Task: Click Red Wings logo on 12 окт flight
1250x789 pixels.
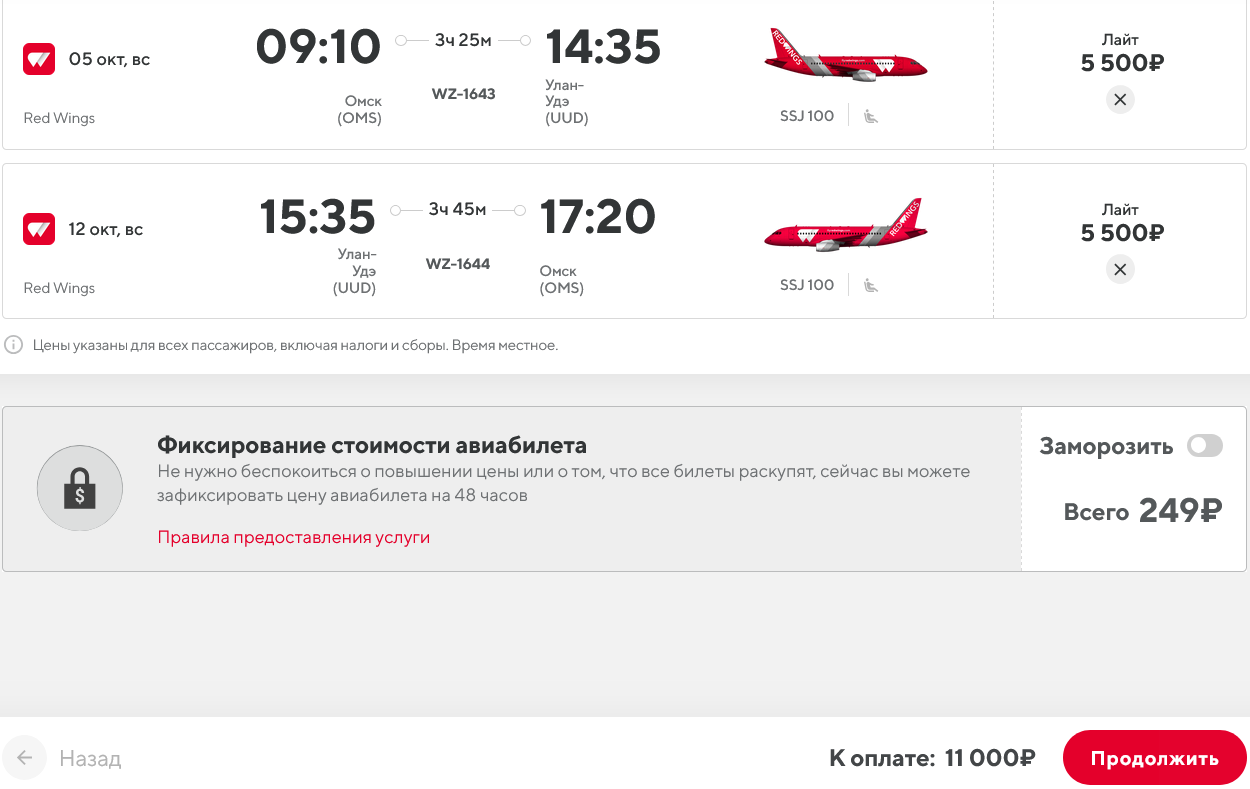Action: 39,229
